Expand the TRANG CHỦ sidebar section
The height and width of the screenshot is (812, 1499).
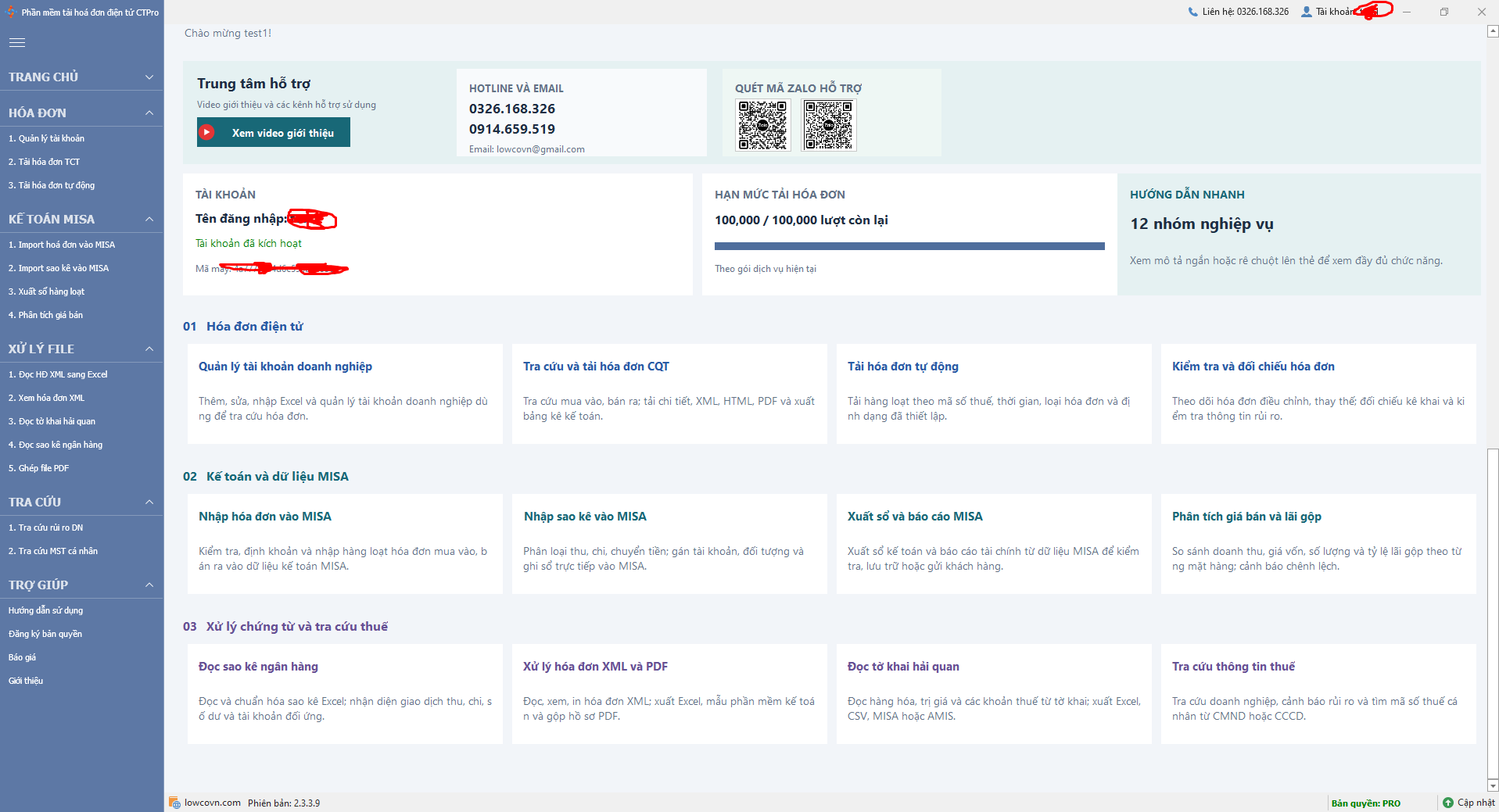pos(149,77)
